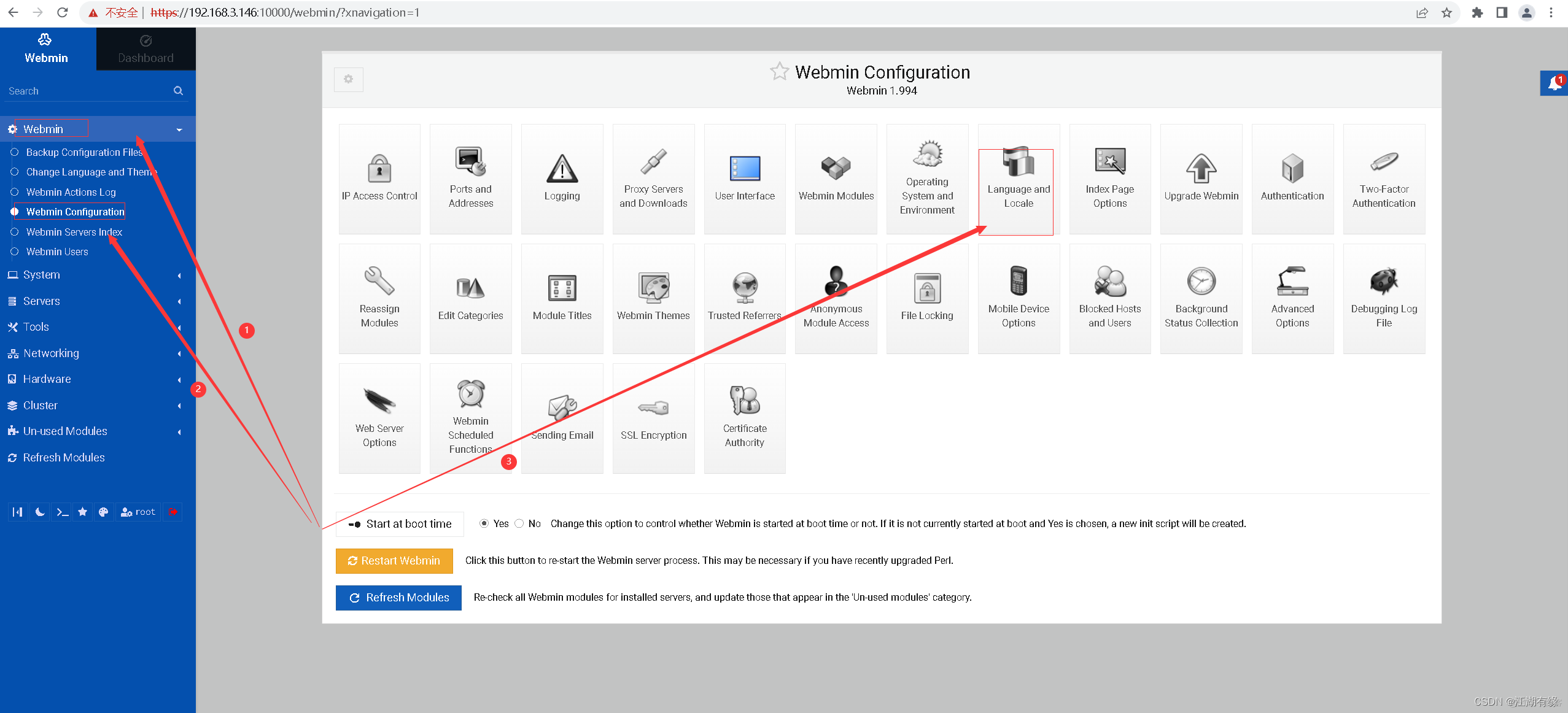1568x713 pixels.
Task: Open Backup Configuration Files
Action: (x=84, y=152)
